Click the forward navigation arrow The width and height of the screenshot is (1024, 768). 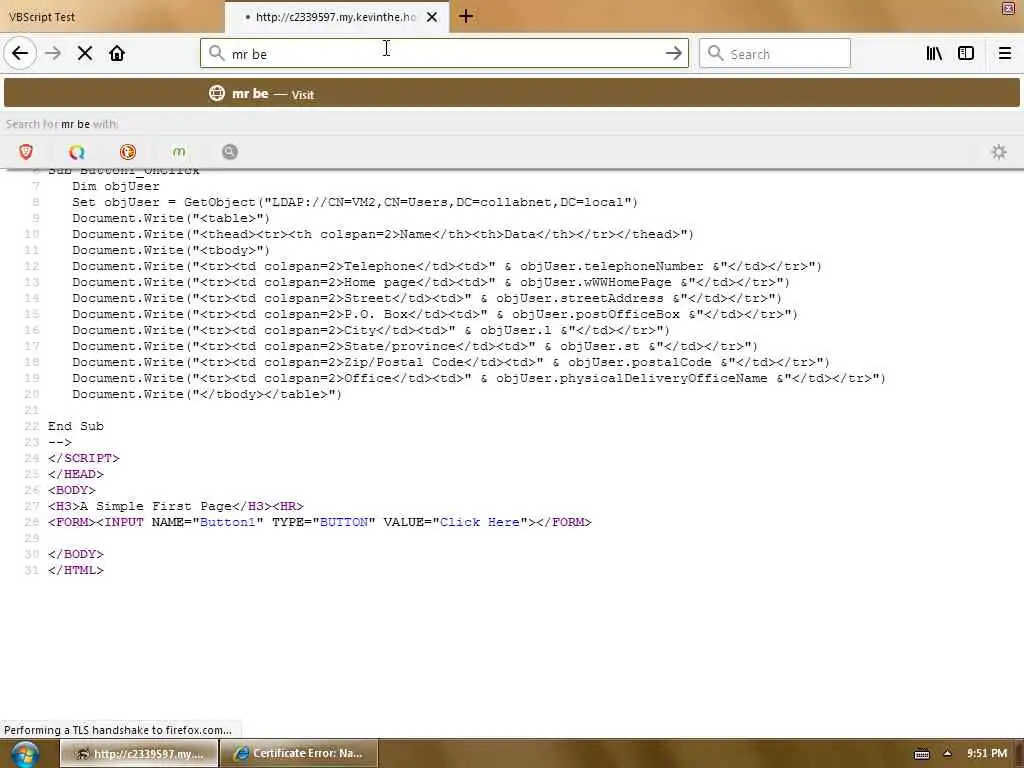point(53,54)
